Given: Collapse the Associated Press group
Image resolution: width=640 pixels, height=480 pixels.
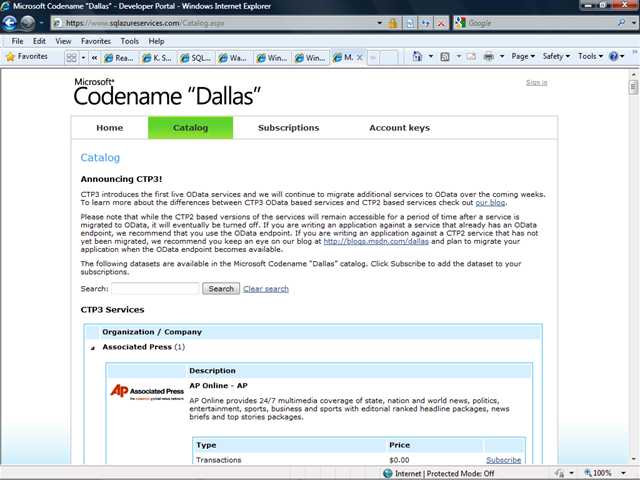Looking at the screenshot, I should (x=93, y=347).
